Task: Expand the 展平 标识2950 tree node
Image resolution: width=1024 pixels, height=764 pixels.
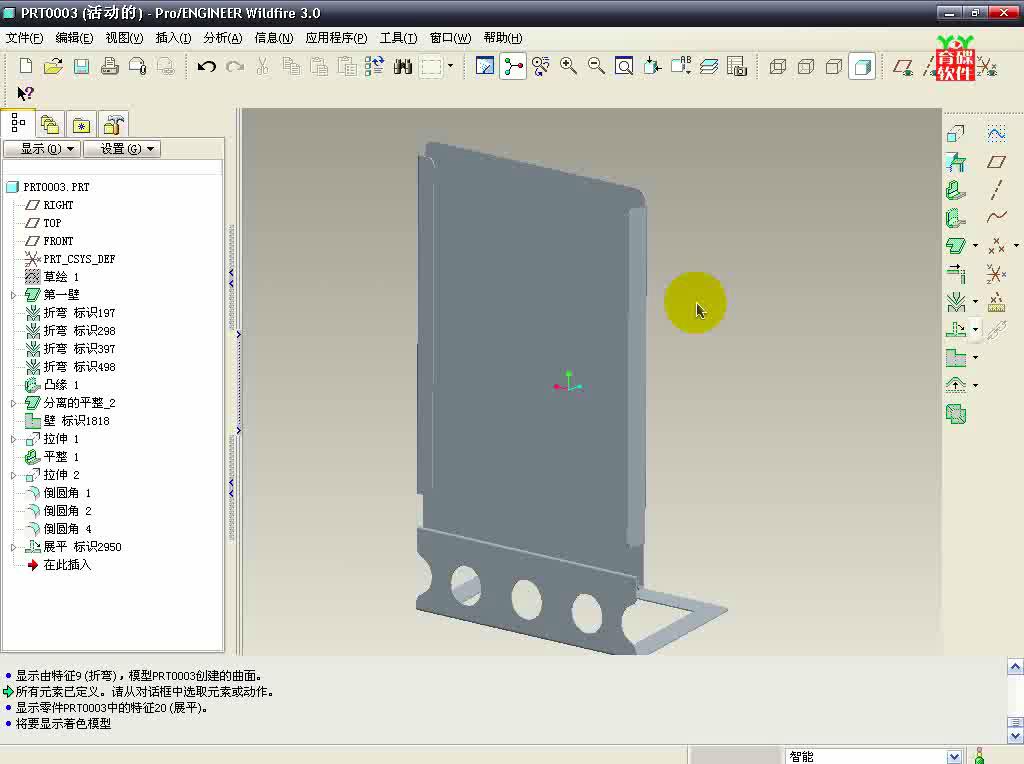Action: (13, 547)
